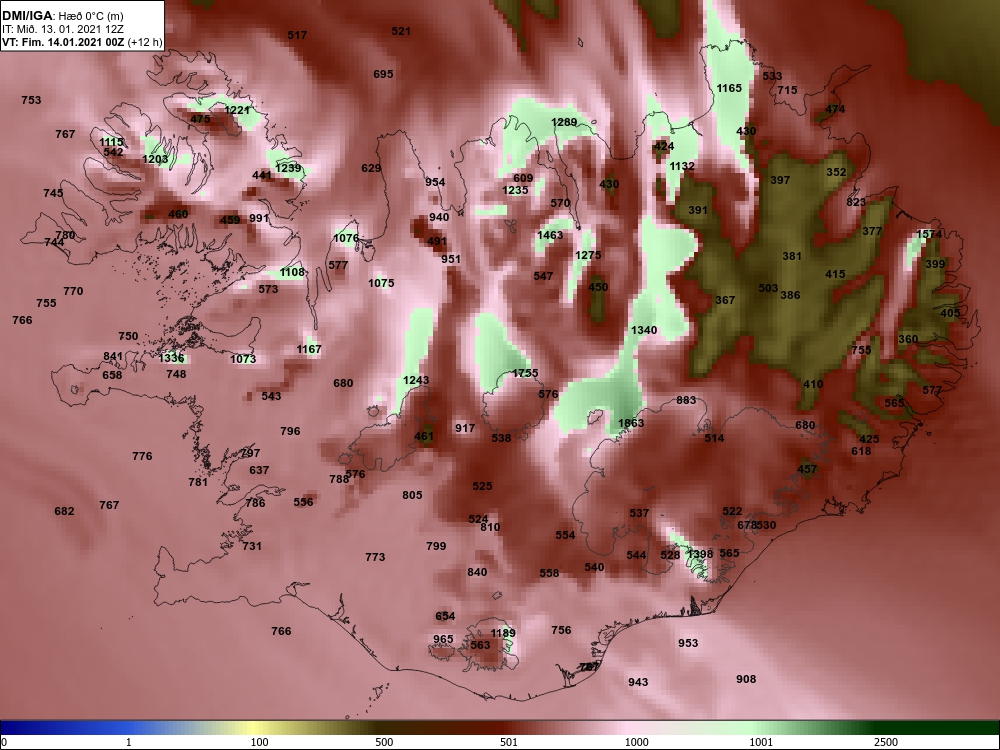Click the map value "1132"
1000x750 pixels.
pos(682,166)
